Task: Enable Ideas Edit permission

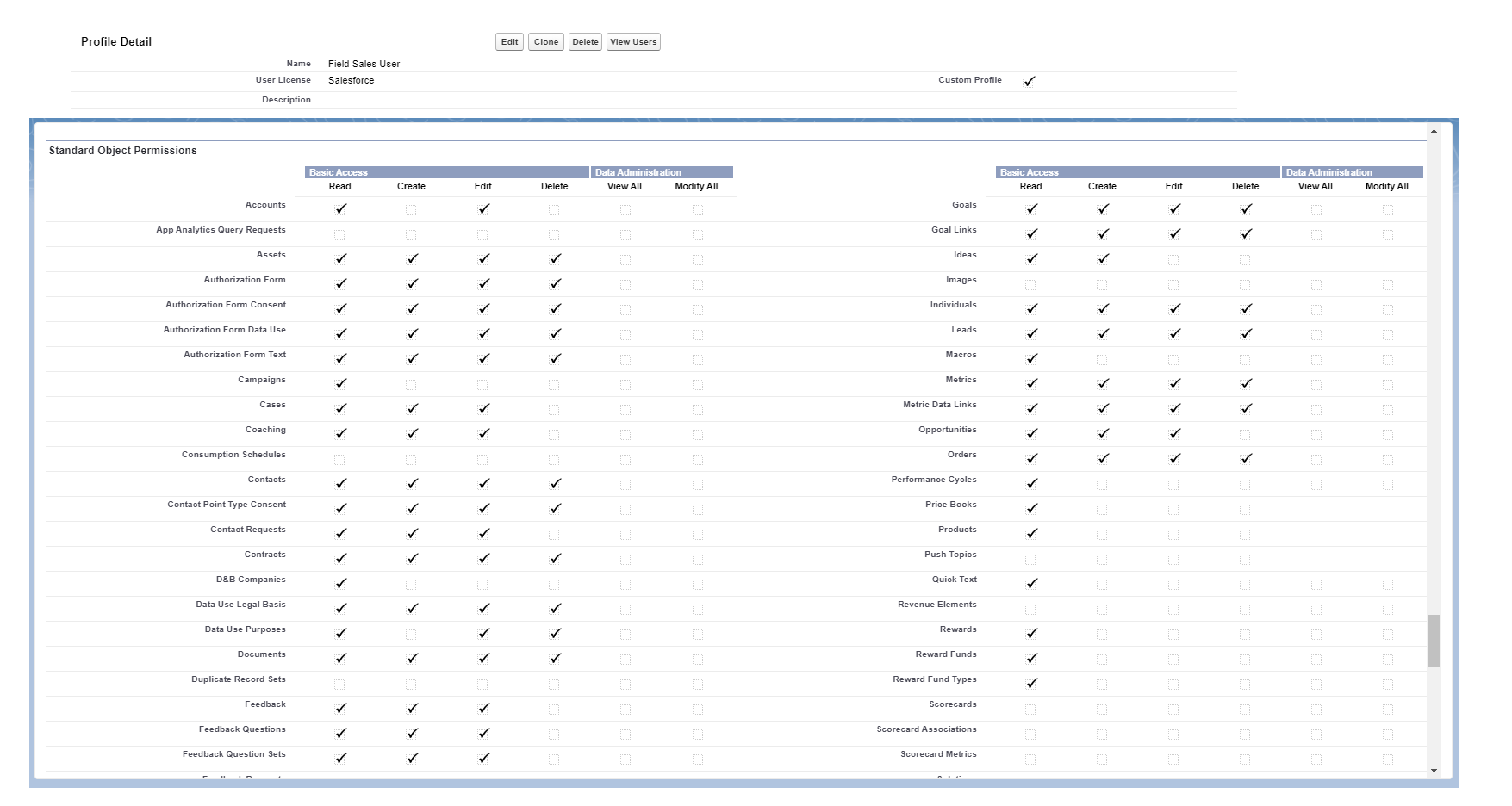Action: point(1173,260)
